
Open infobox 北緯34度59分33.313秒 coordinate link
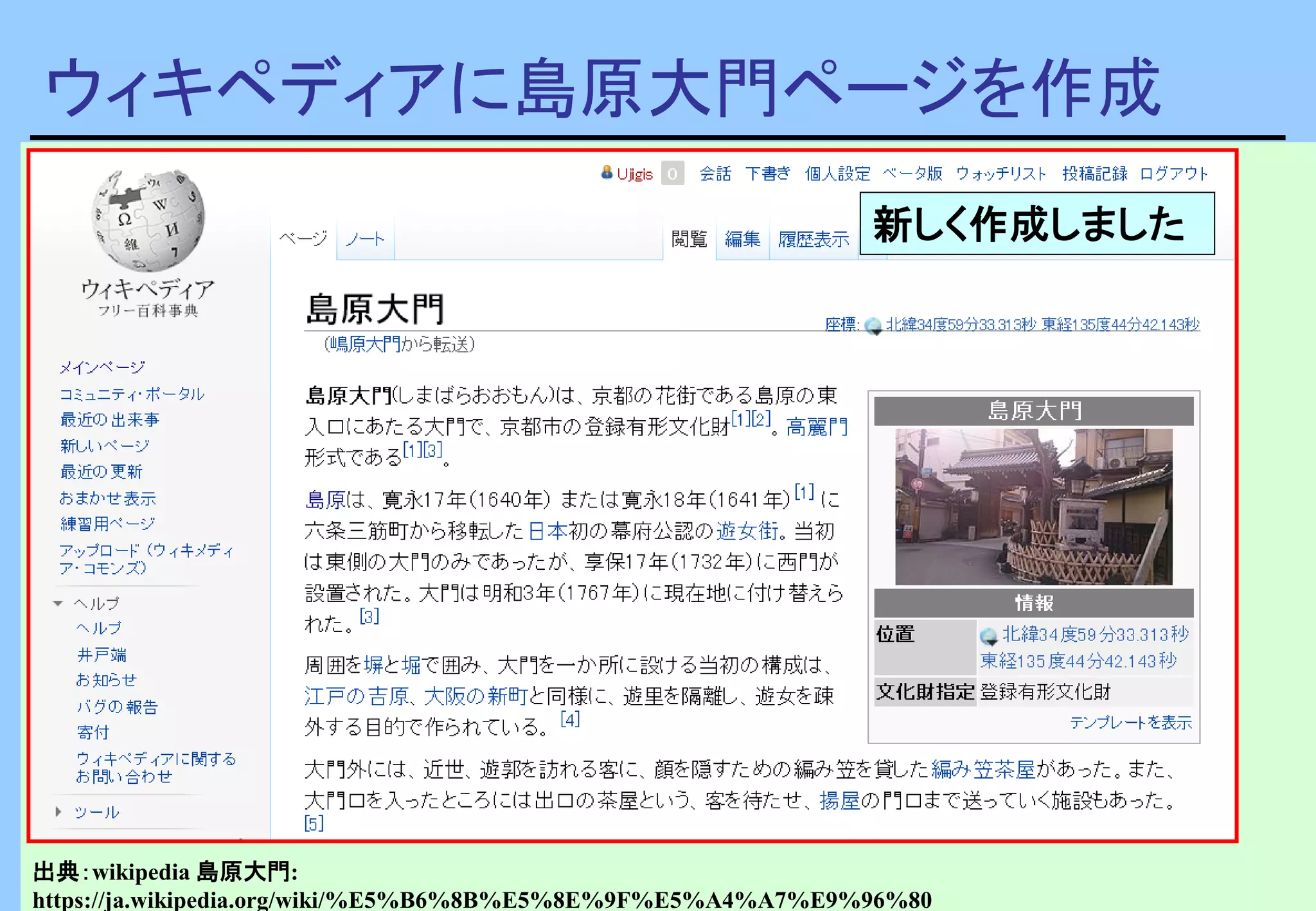click(x=1096, y=635)
